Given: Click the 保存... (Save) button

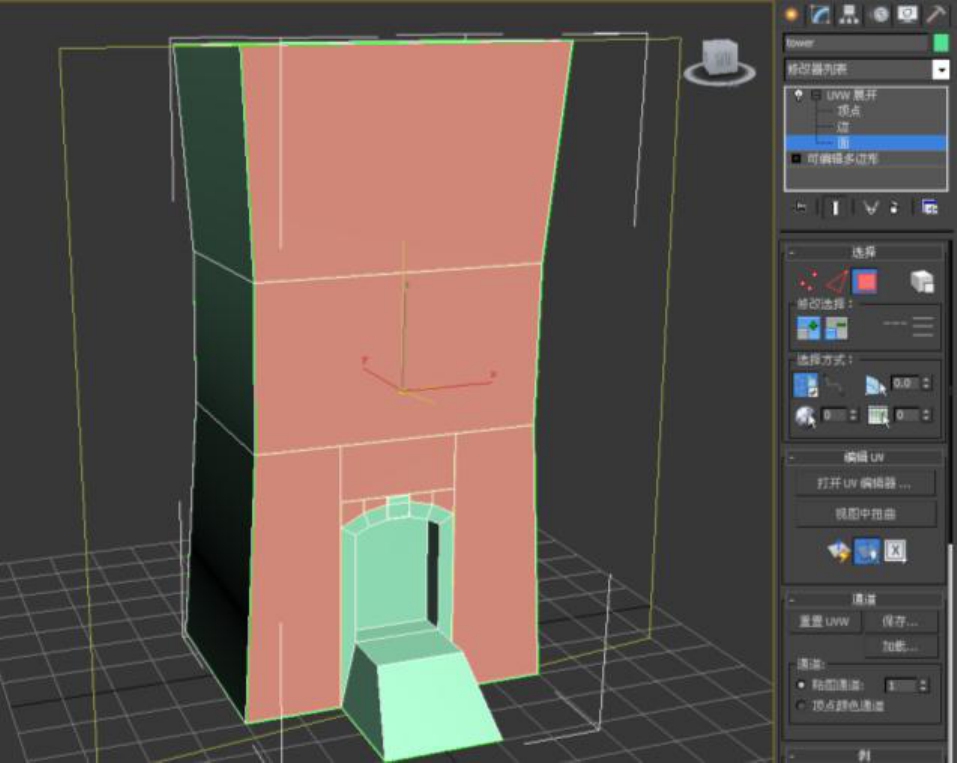Looking at the screenshot, I should (x=900, y=622).
